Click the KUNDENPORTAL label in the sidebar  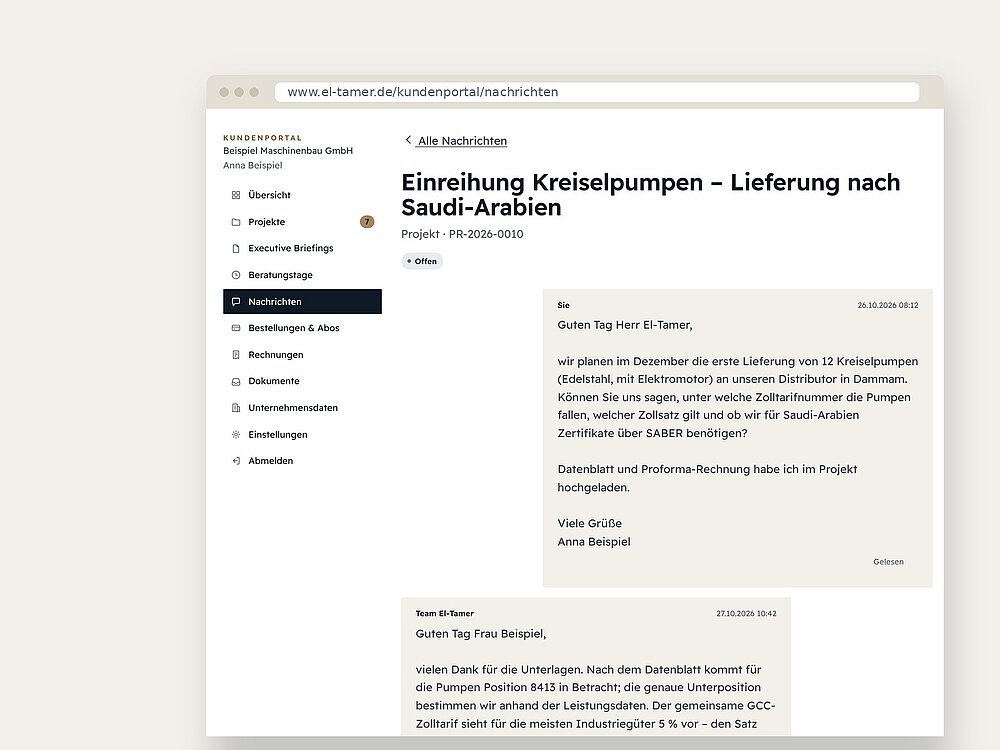coord(262,138)
